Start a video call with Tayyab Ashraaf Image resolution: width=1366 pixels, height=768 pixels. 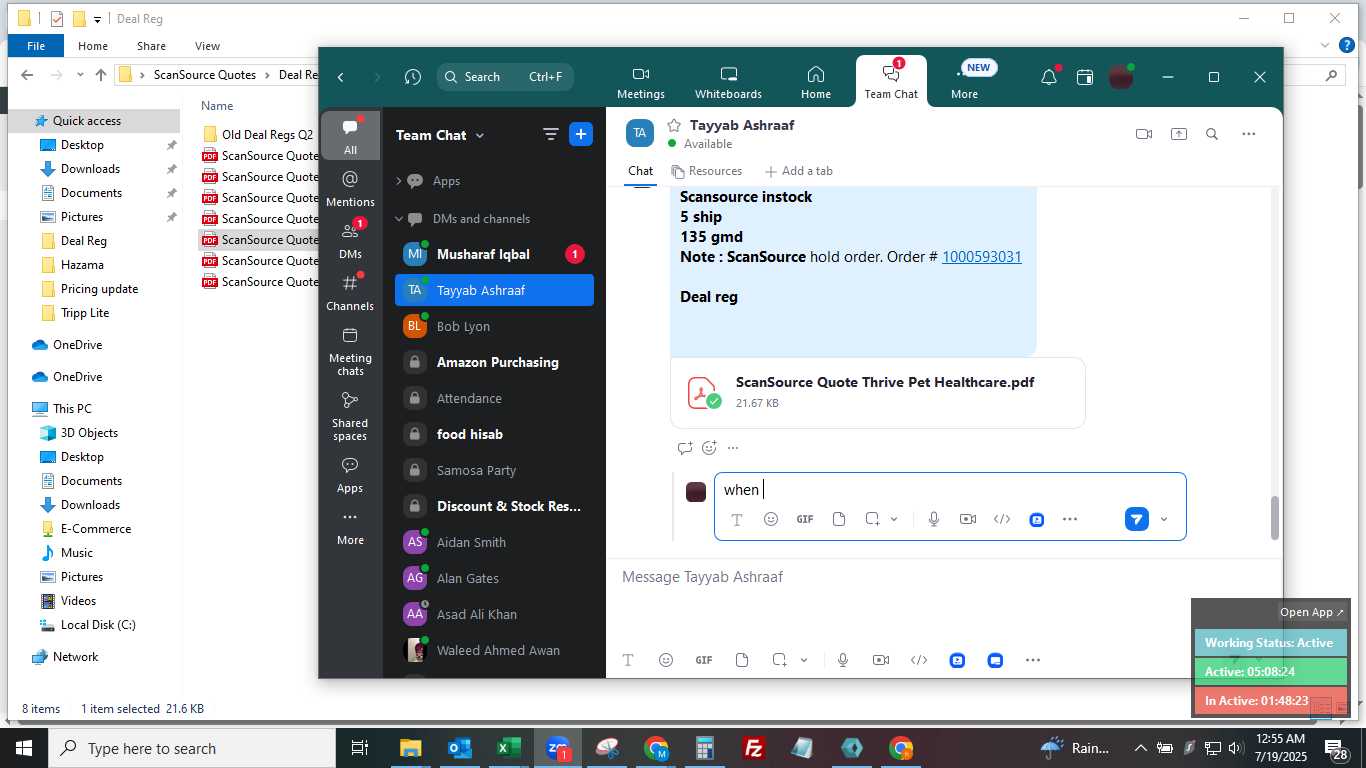[x=1144, y=134]
